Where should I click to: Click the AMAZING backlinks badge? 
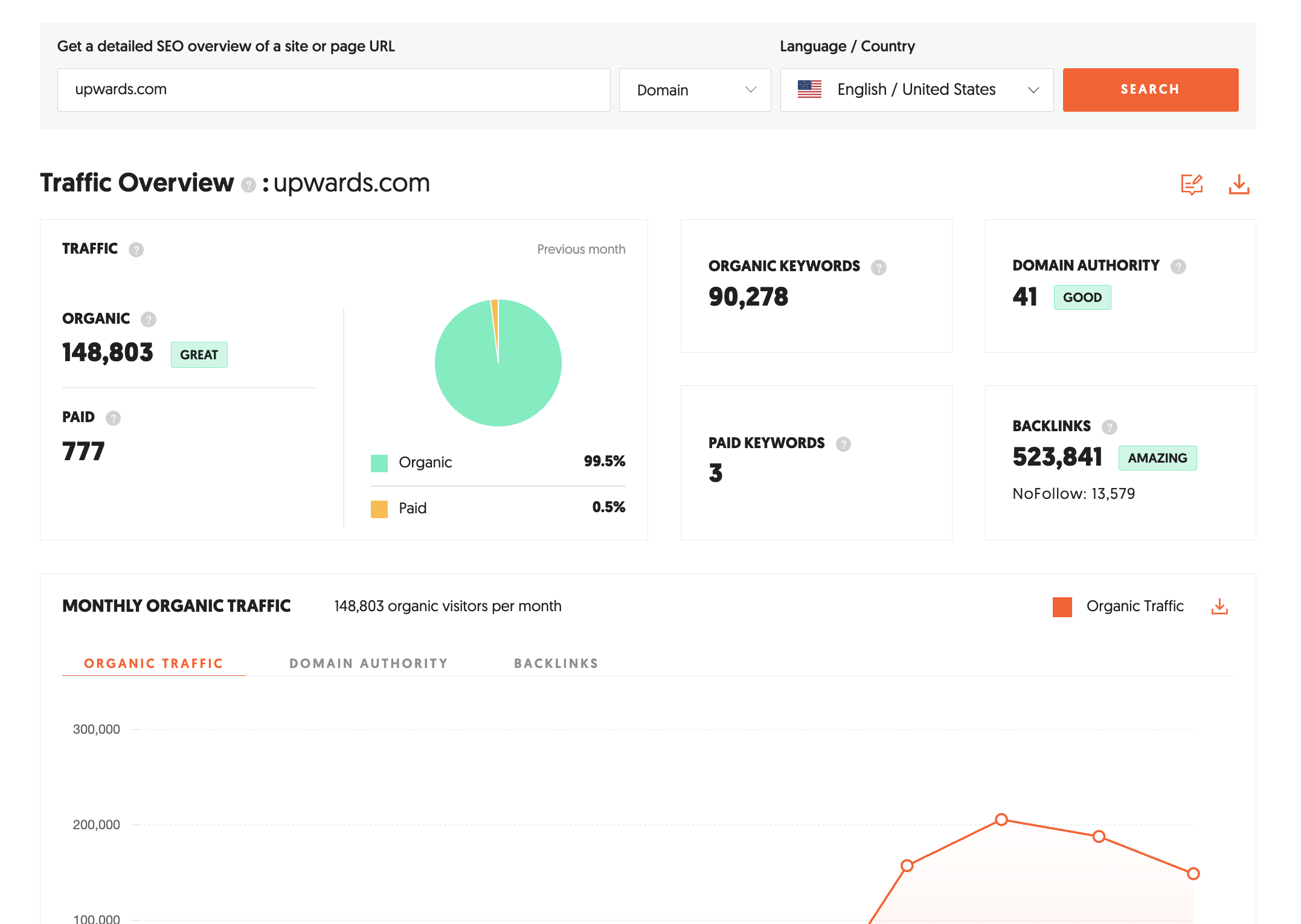(x=1157, y=458)
